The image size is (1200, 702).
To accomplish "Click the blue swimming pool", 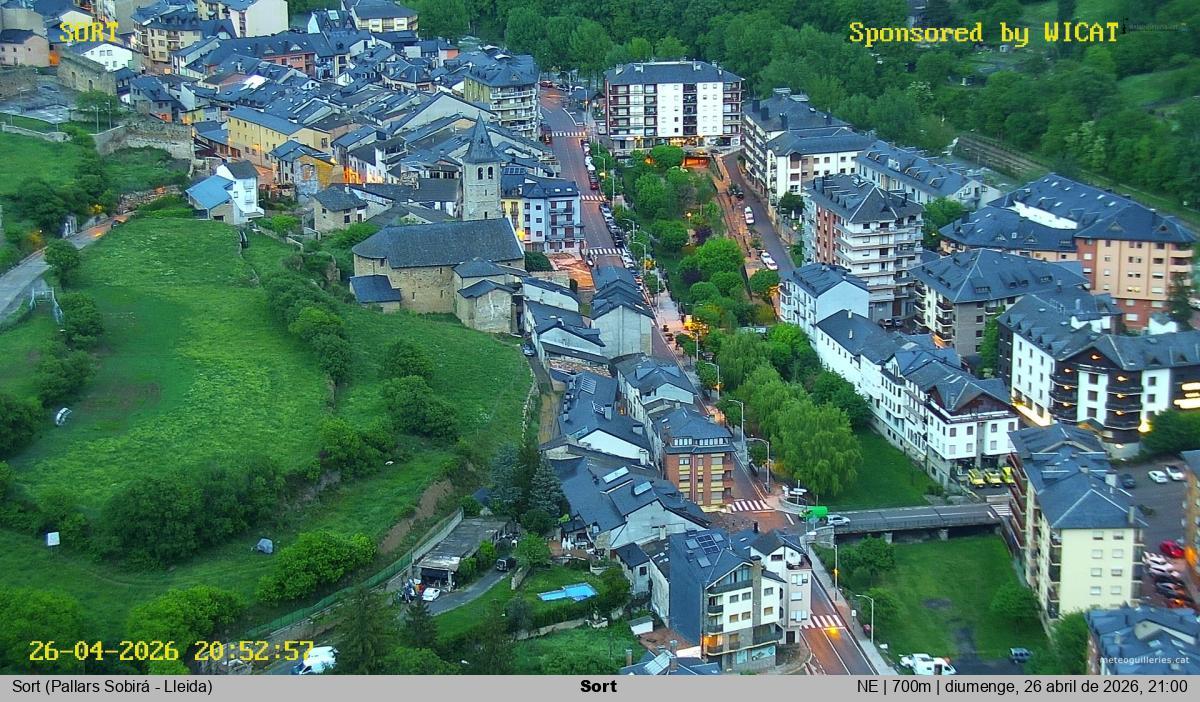I will [567, 592].
